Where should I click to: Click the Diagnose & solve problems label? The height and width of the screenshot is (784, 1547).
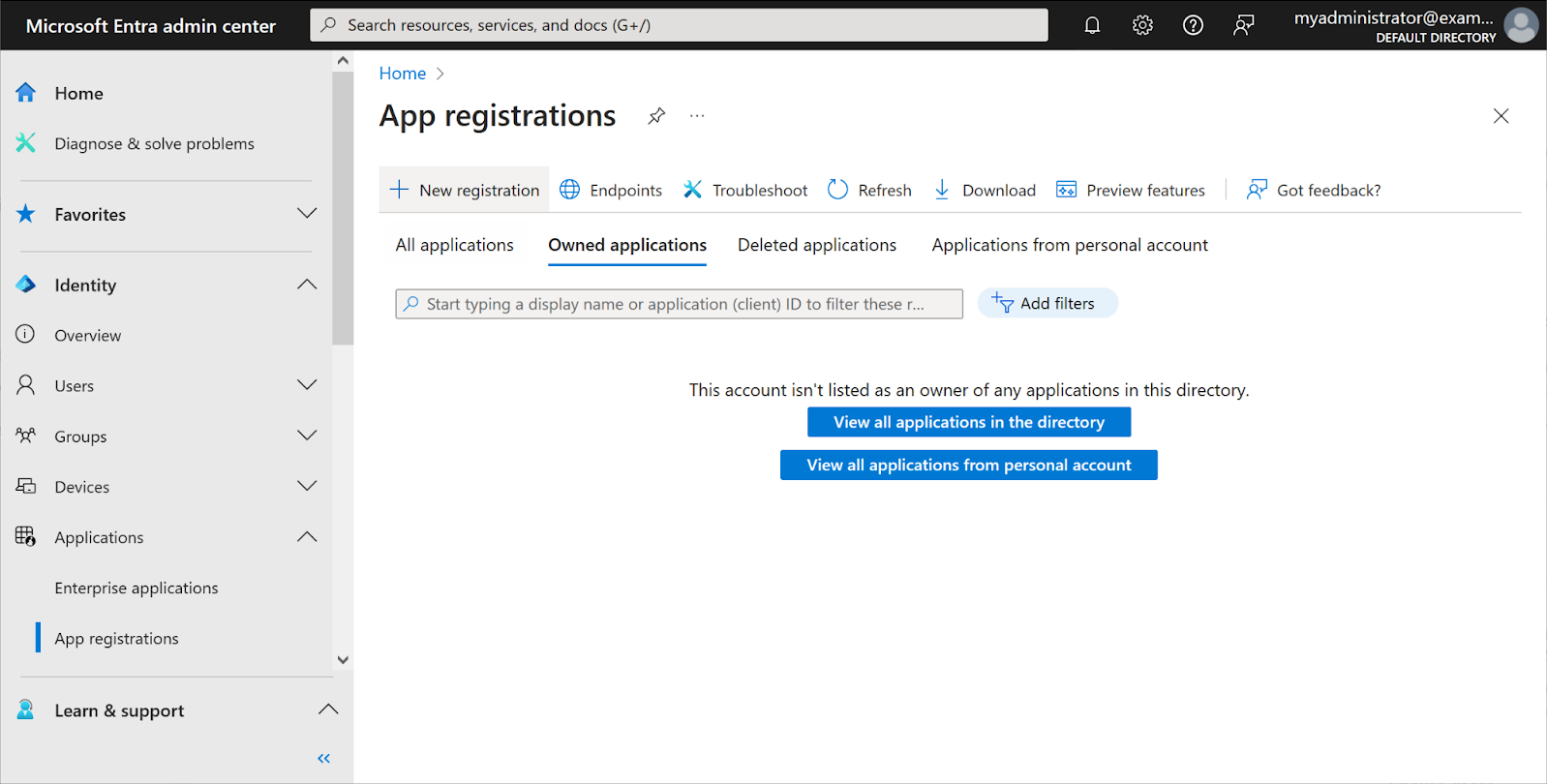click(154, 143)
